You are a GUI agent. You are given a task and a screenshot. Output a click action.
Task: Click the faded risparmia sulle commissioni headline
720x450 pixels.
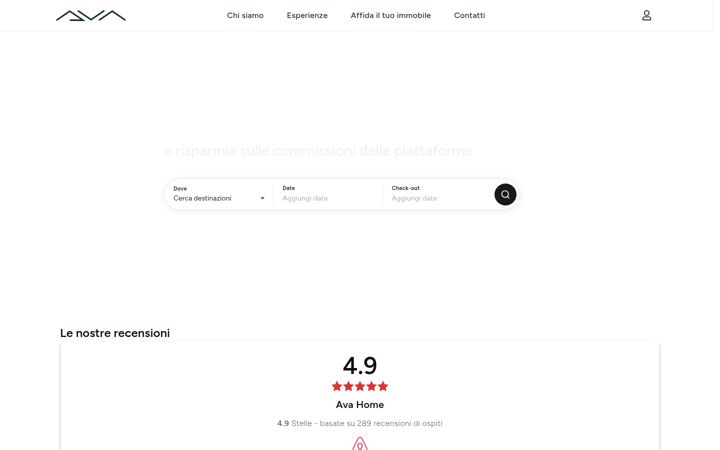[x=318, y=151]
